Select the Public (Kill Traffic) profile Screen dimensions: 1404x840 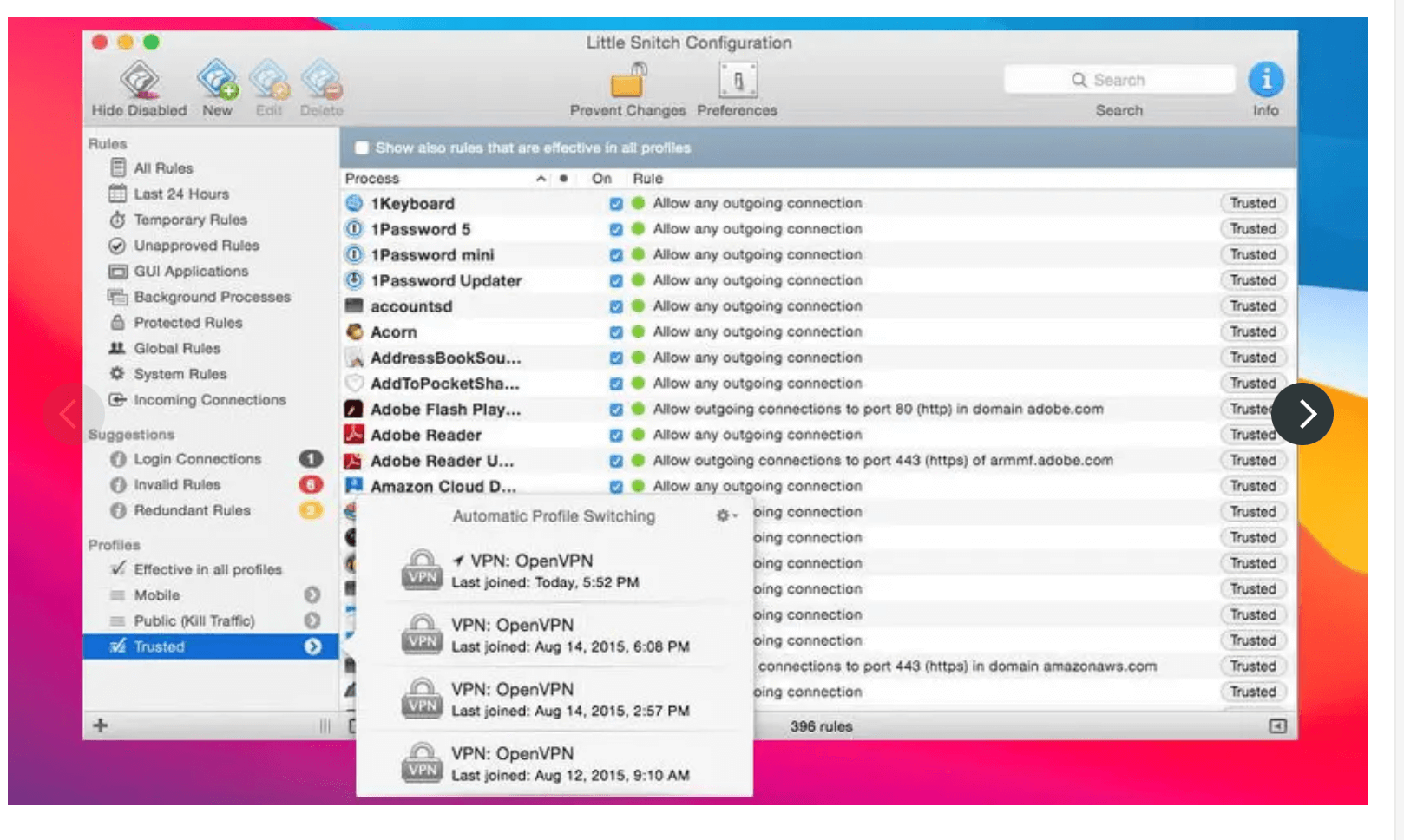[x=194, y=621]
